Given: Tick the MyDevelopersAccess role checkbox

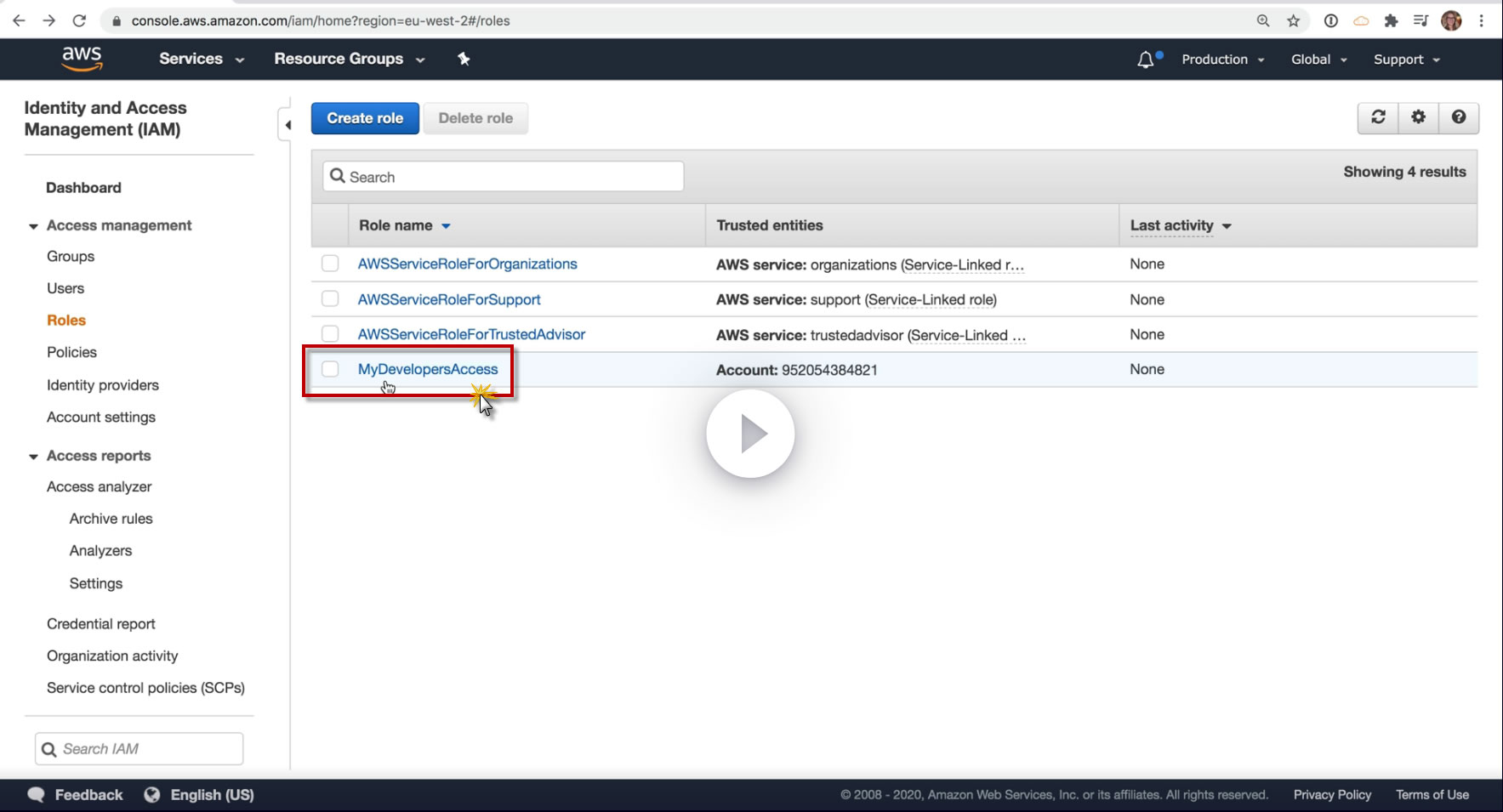Looking at the screenshot, I should click(330, 369).
